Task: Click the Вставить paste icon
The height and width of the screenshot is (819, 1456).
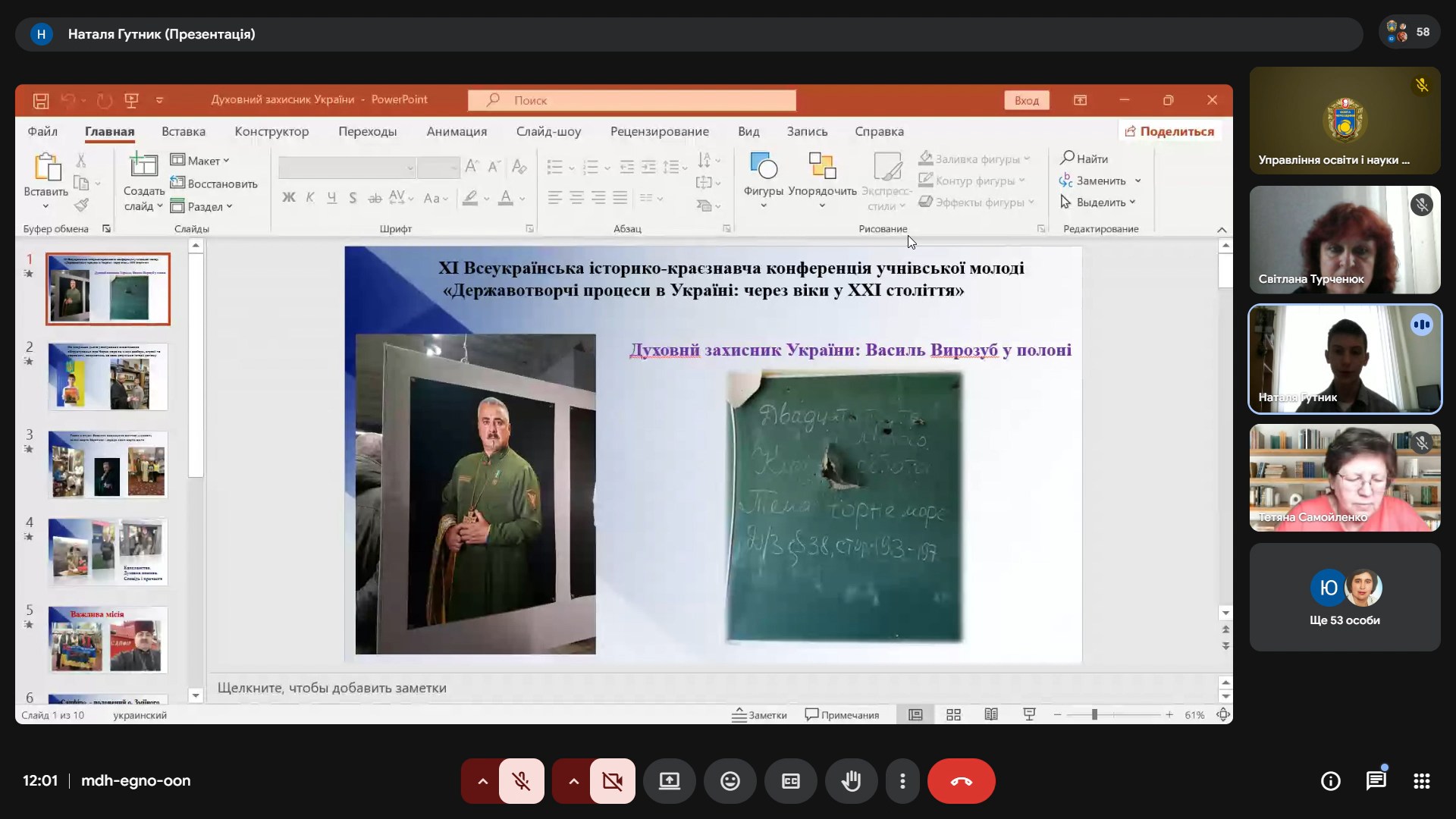Action: pyautogui.click(x=45, y=168)
